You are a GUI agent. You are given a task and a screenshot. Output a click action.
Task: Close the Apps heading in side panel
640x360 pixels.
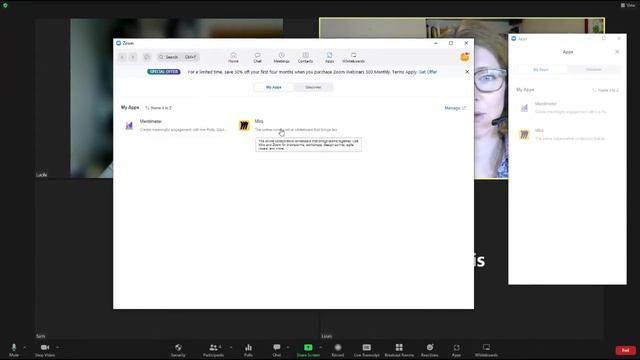click(617, 52)
